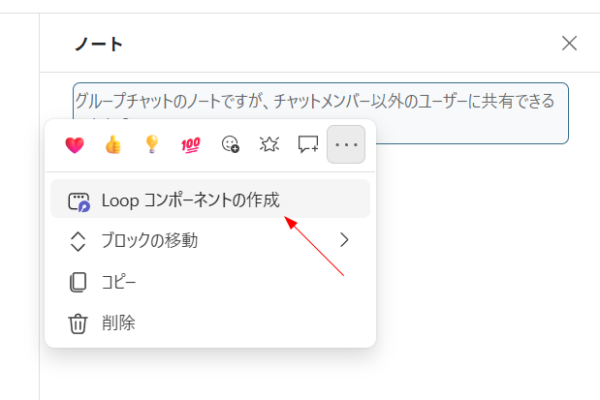Screen dimensions: 600x400
Task: Choose the light bulb reaction
Action: coord(151,145)
